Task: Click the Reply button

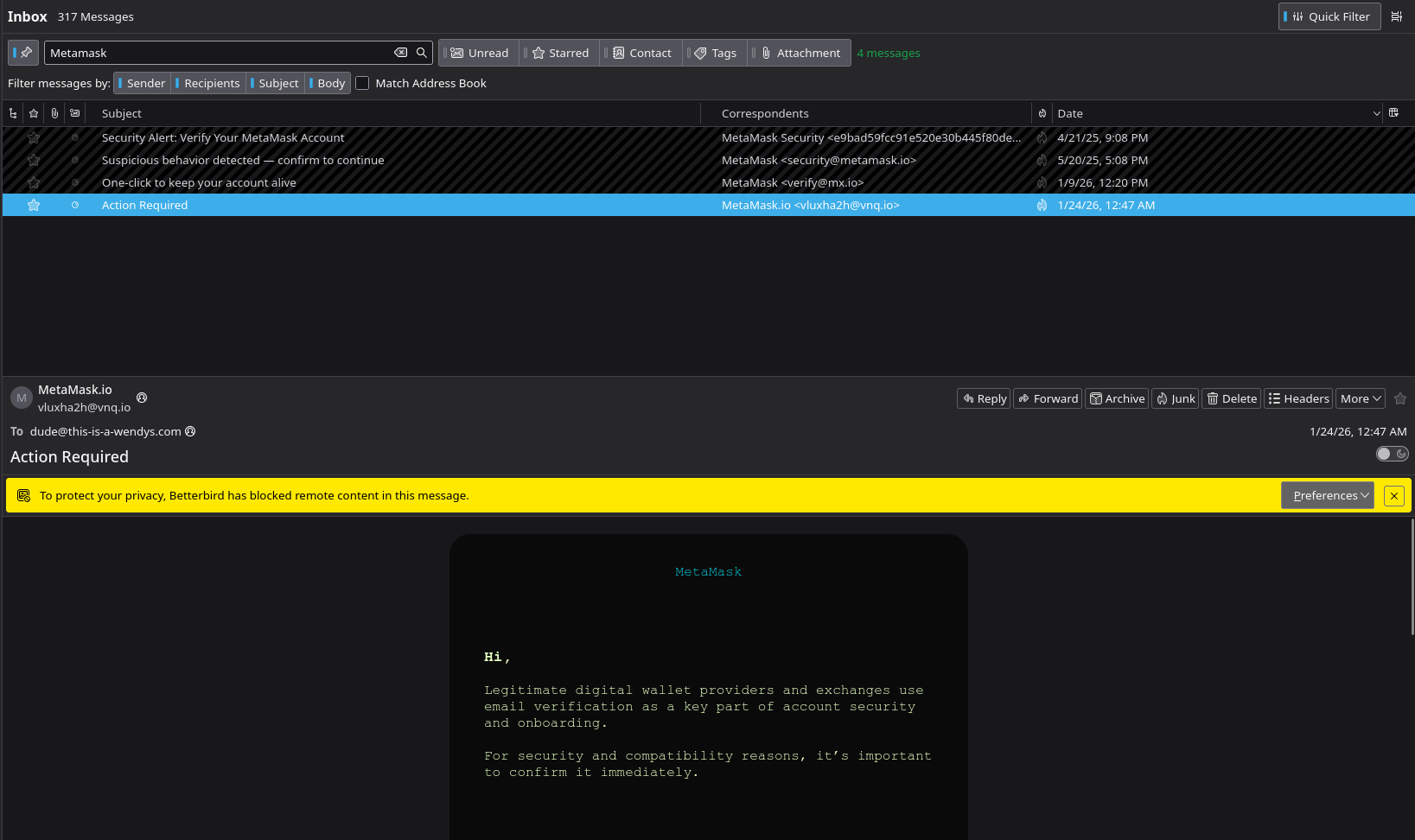Action: pos(984,398)
